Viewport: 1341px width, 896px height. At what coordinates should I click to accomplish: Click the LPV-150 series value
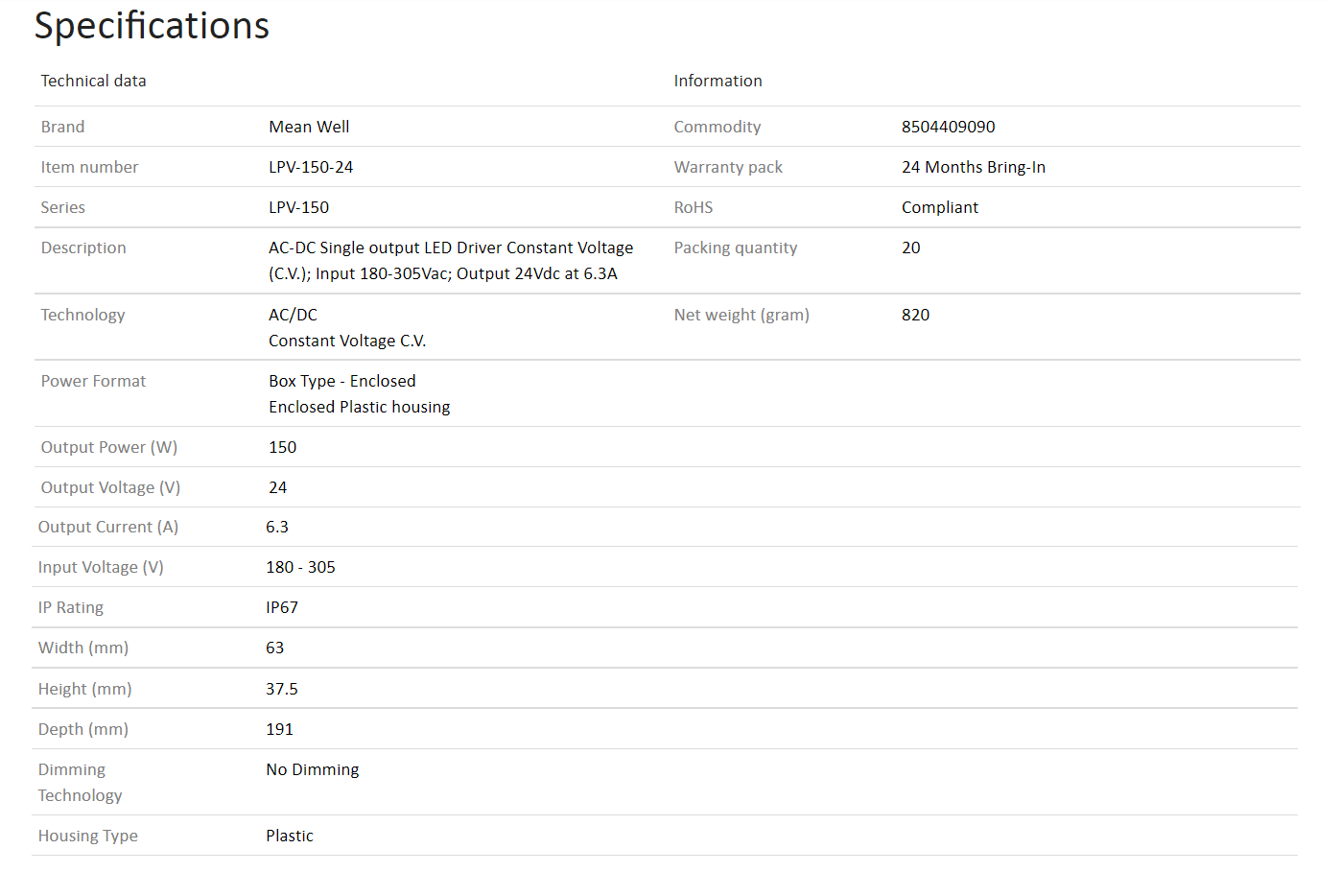298,207
